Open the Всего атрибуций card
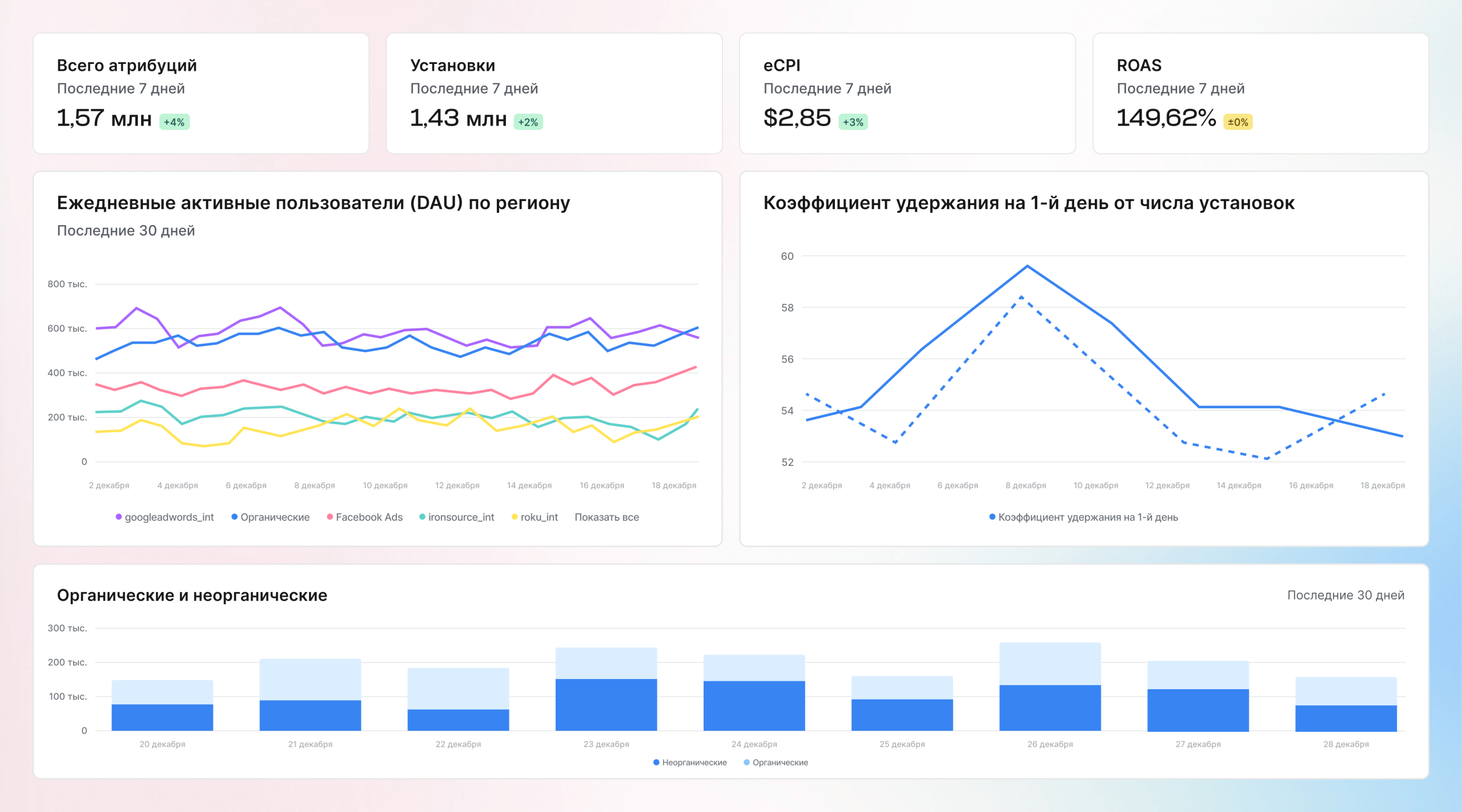 (201, 94)
